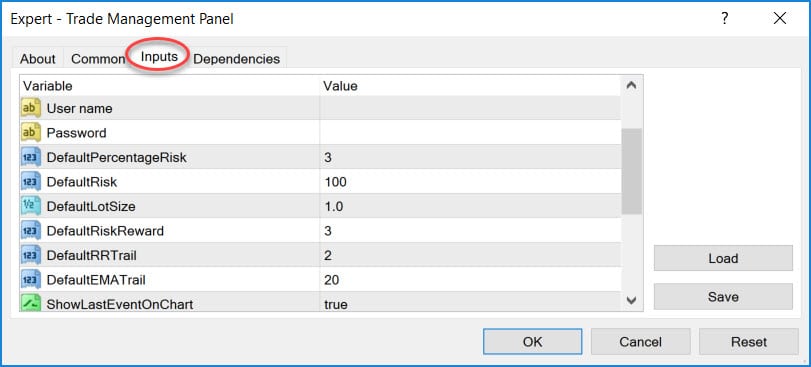Open the Dependencies tab
The image size is (811, 367).
(236, 59)
